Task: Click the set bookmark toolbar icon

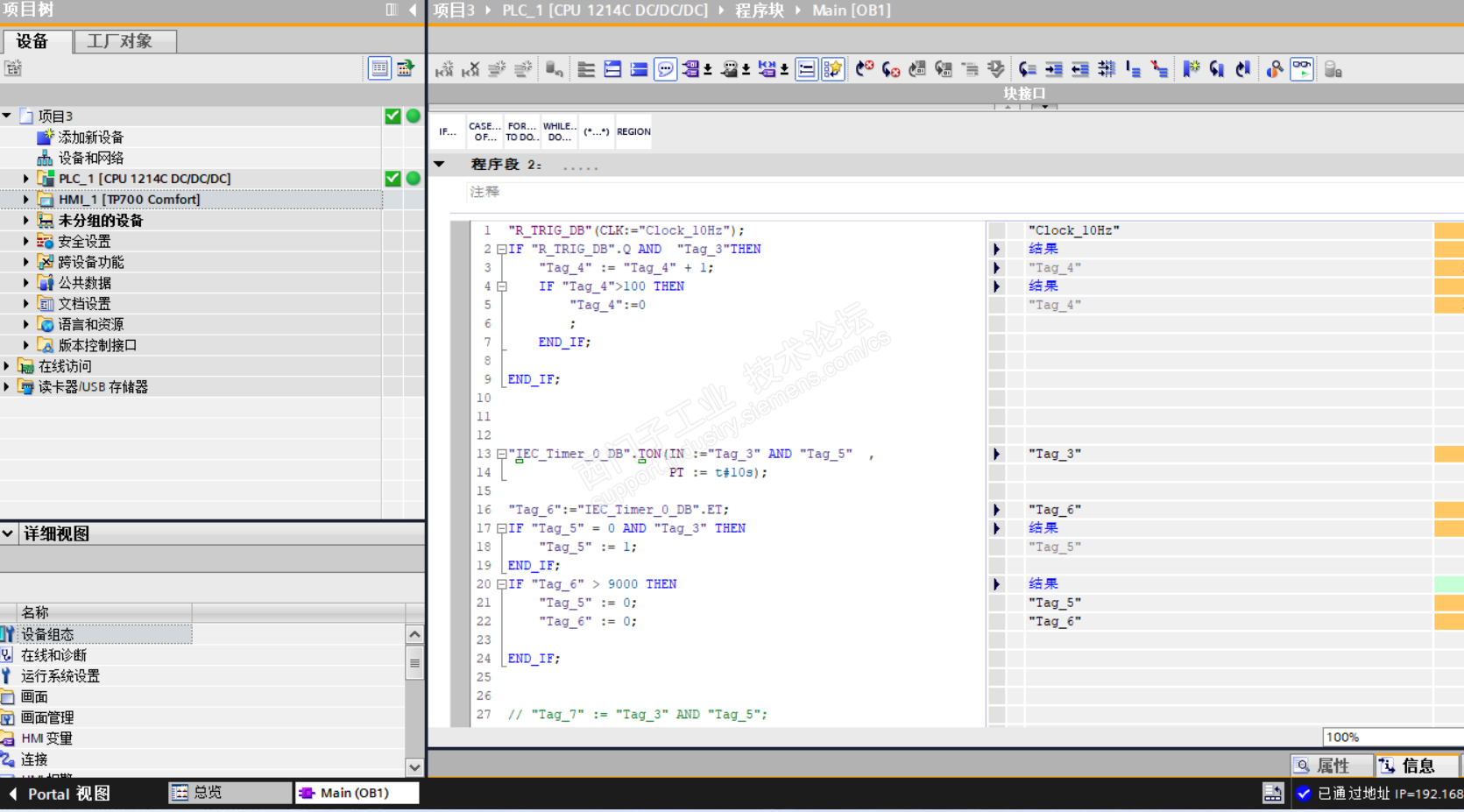Action: tap(1191, 69)
